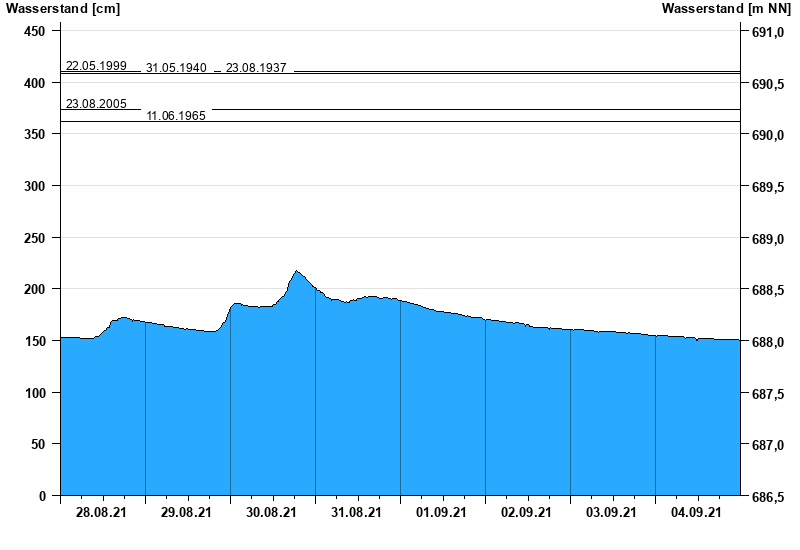Viewport: 800px width, 550px height.
Task: Click the highest peak of the blue water-level curve
Action: 296,271
